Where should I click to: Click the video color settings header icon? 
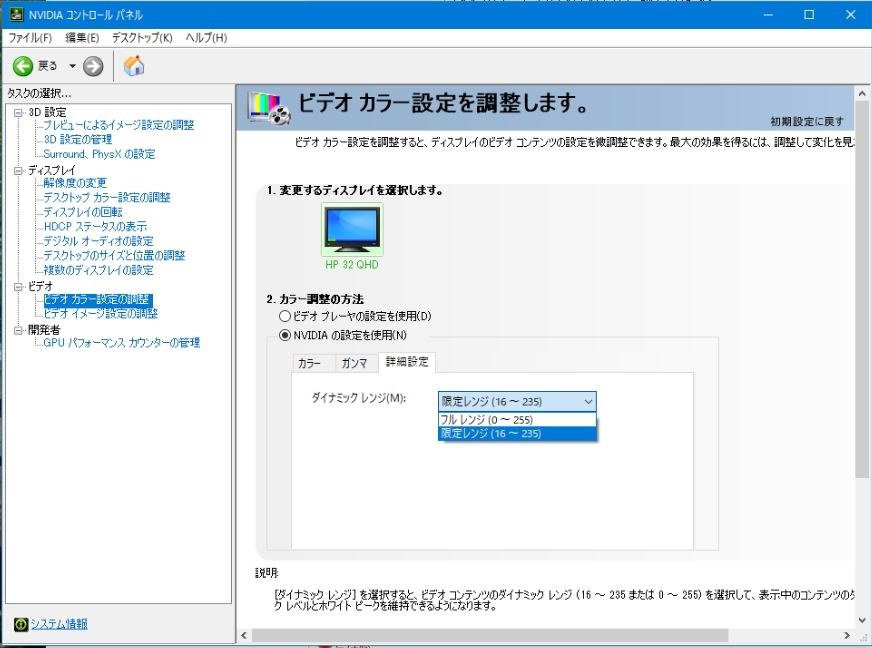pos(269,107)
